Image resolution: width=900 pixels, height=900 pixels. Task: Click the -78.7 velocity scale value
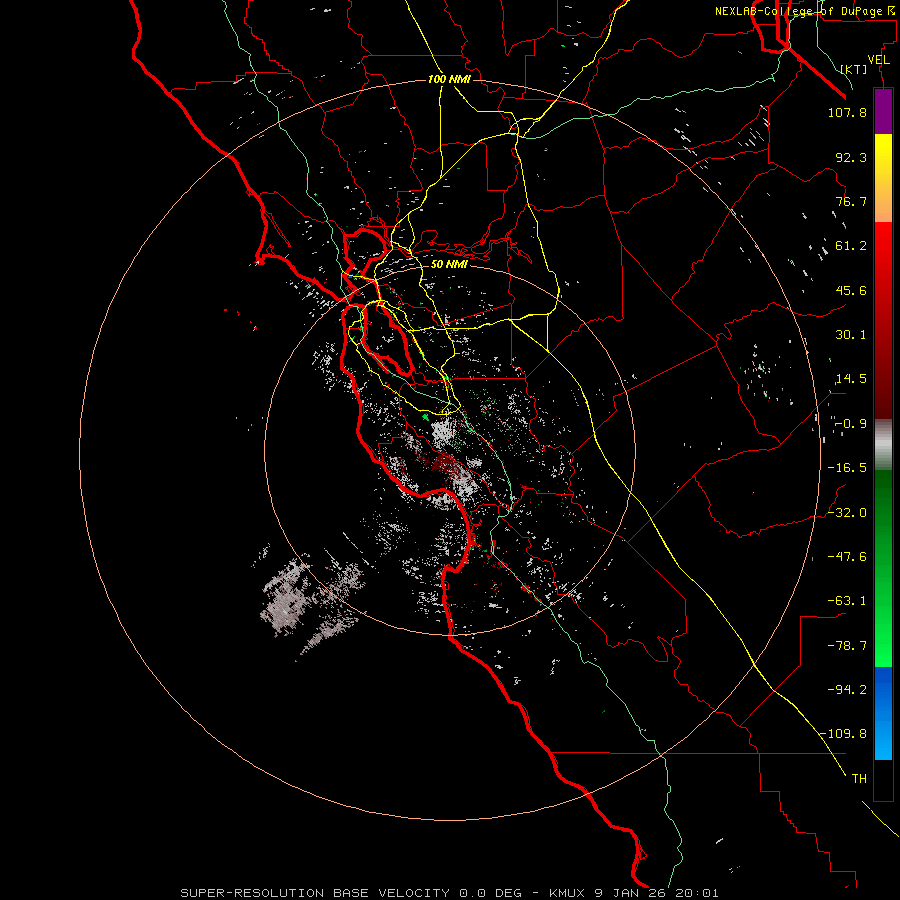coord(847,646)
